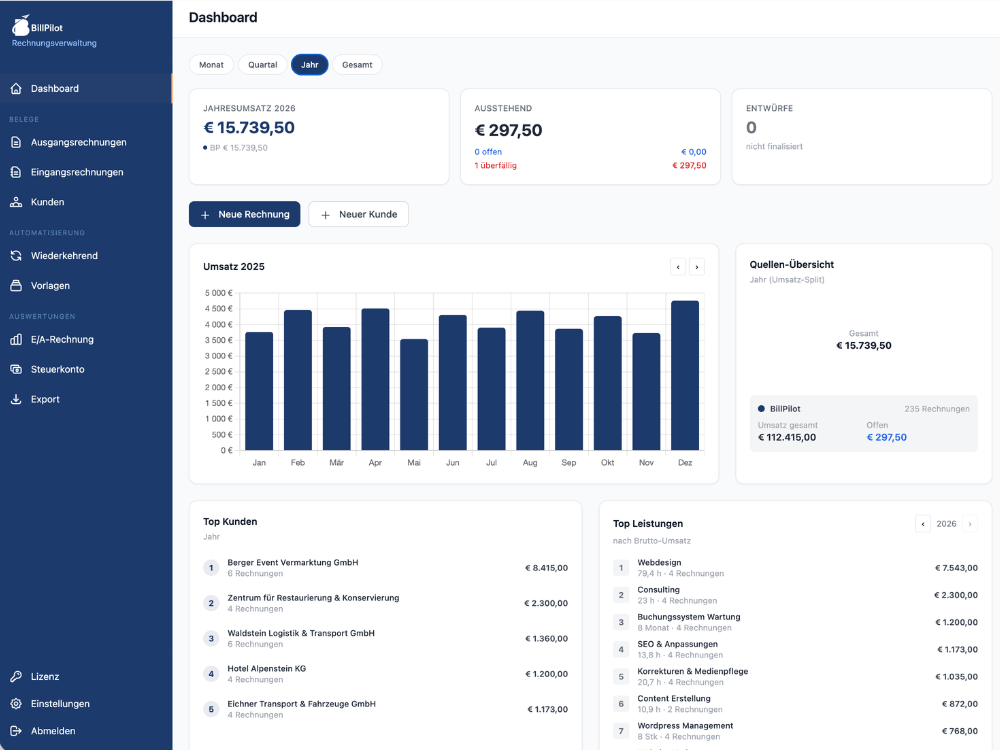
Task: Click the plus icon on Neuer Kunde
Action: pos(325,215)
